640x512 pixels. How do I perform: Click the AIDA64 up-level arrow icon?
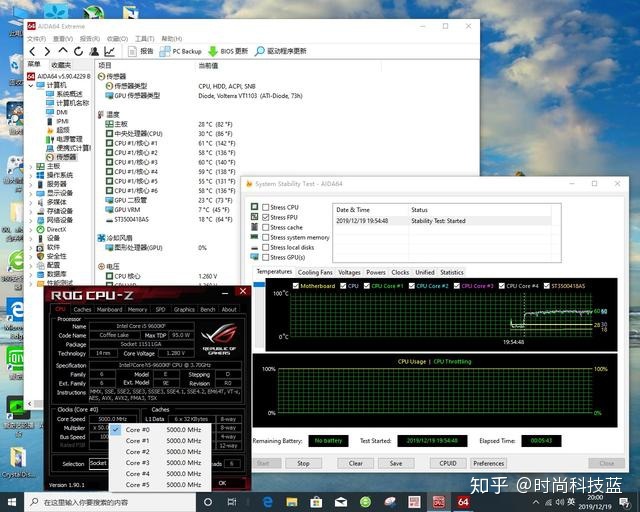tap(63, 51)
